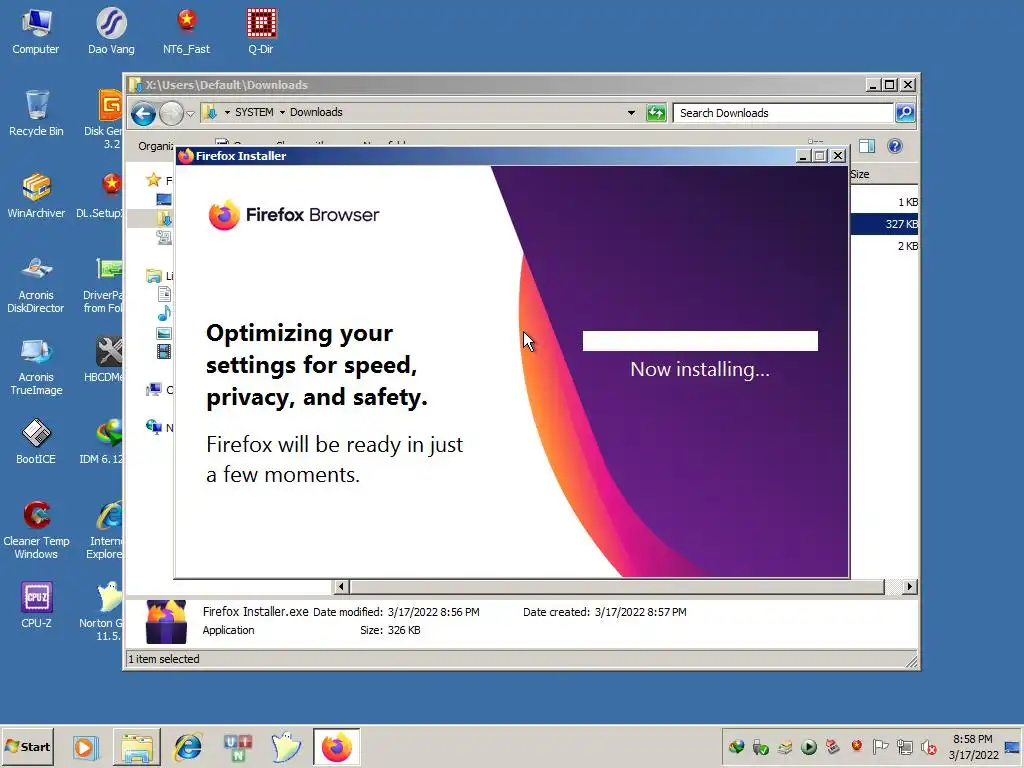Open the Recycle Bin
The height and width of the screenshot is (768, 1024).
36,114
